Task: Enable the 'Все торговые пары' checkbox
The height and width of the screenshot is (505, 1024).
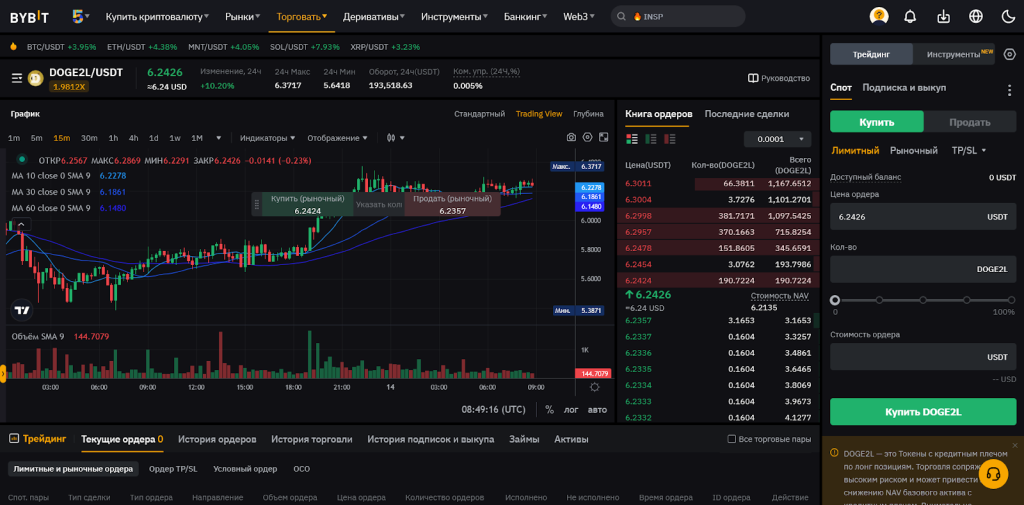Action: (732, 439)
